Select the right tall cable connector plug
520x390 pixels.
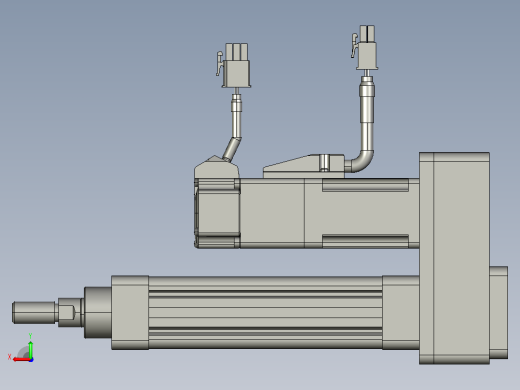367,47
